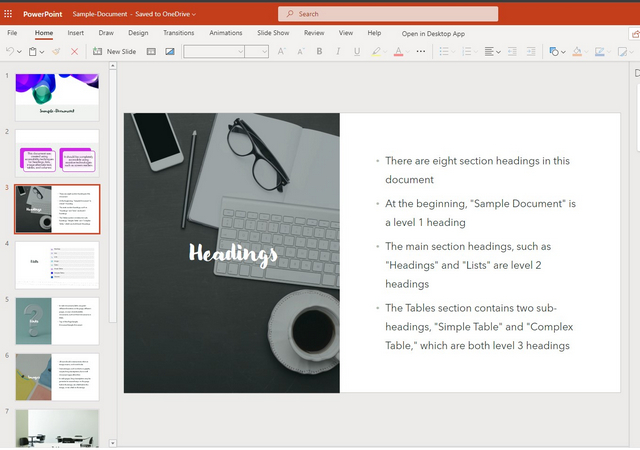Select the Format Painter icon

click(x=56, y=51)
